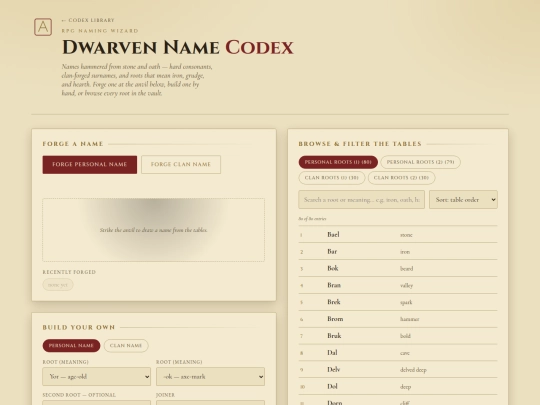Select the 'Brek' root entry
Screen dimensions: 540x405
(x=334, y=302)
